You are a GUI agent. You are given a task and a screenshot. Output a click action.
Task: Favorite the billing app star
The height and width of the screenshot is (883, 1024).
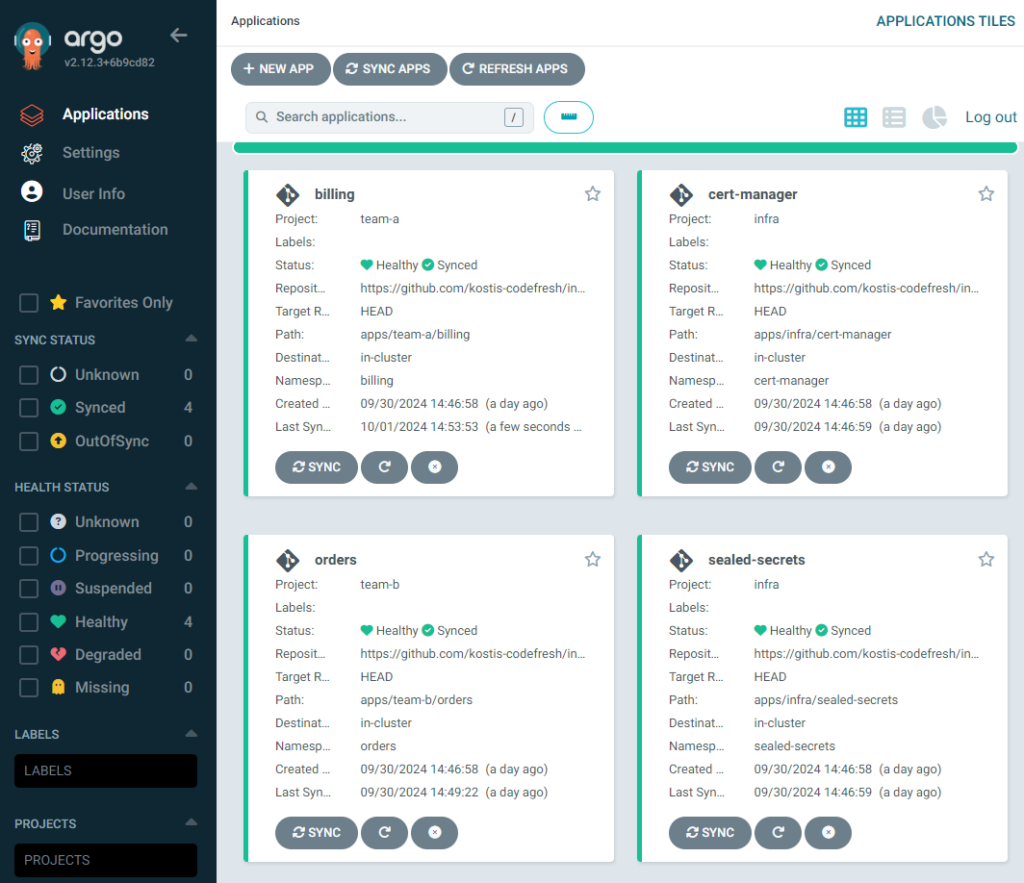point(592,194)
